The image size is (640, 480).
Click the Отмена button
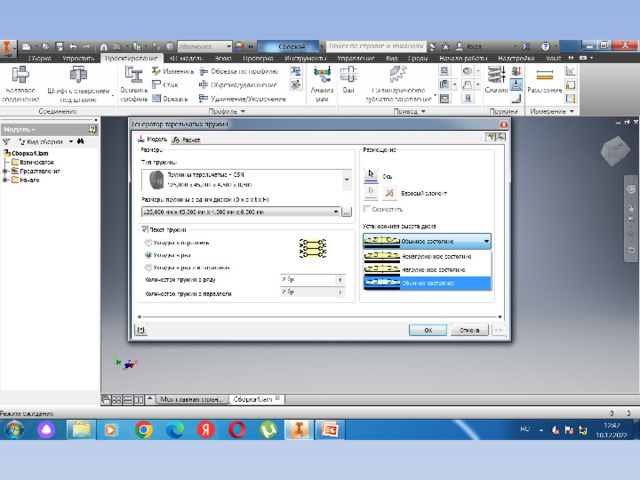(465, 329)
